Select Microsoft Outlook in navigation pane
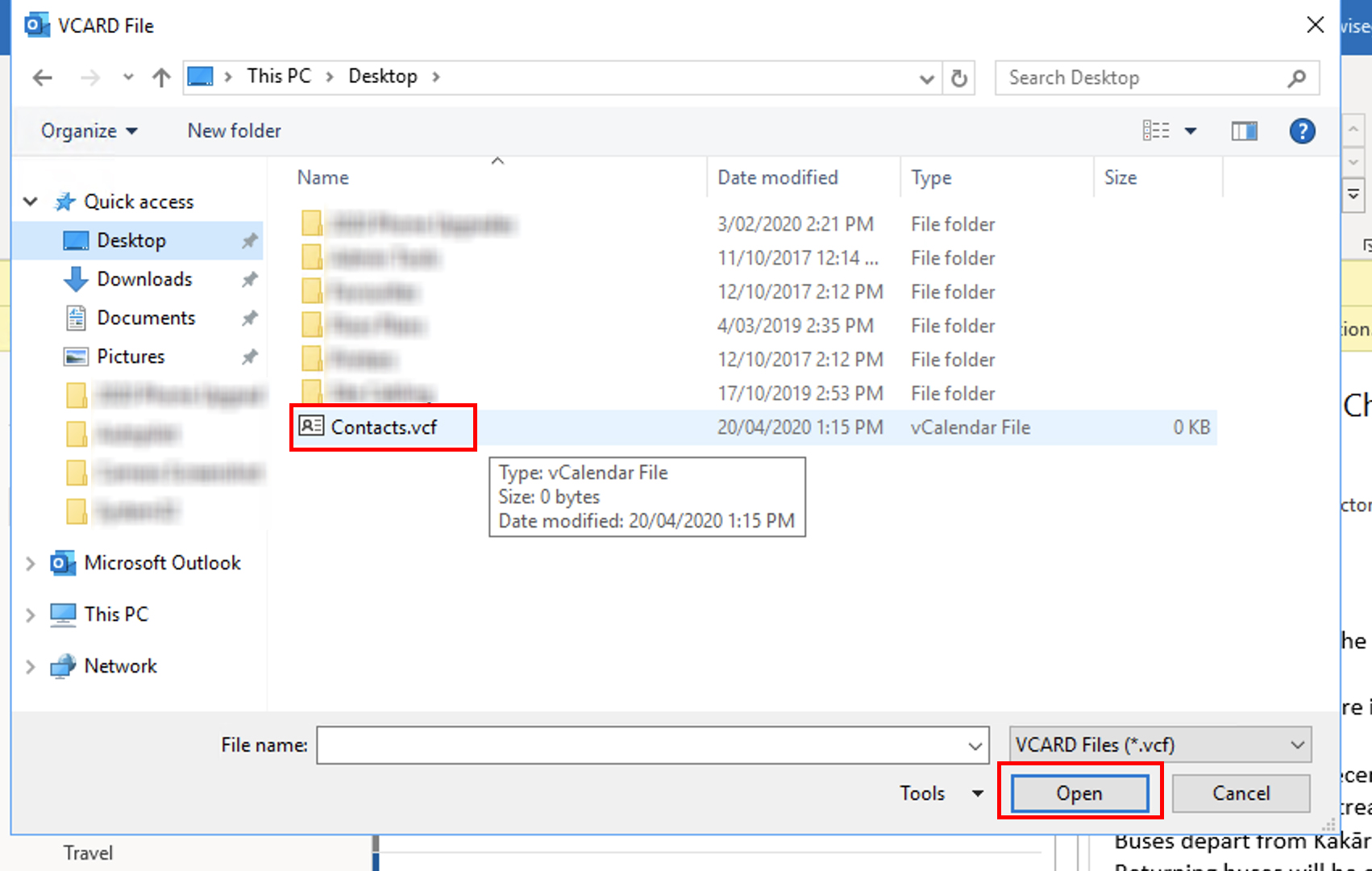1372x871 pixels. click(162, 563)
